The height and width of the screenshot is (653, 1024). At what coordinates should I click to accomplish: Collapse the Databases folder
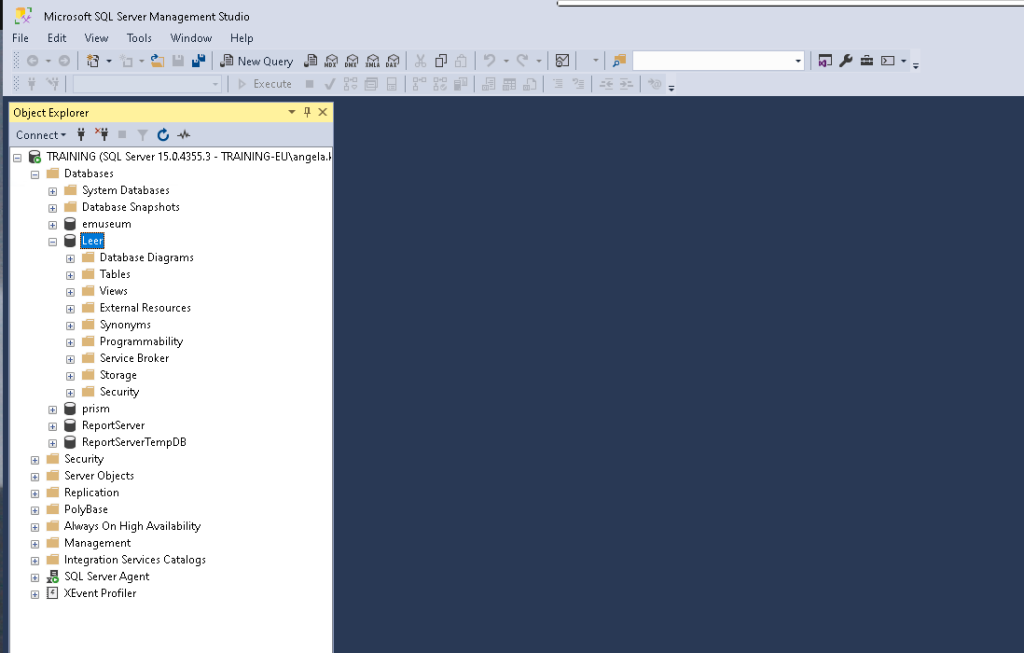tap(35, 174)
